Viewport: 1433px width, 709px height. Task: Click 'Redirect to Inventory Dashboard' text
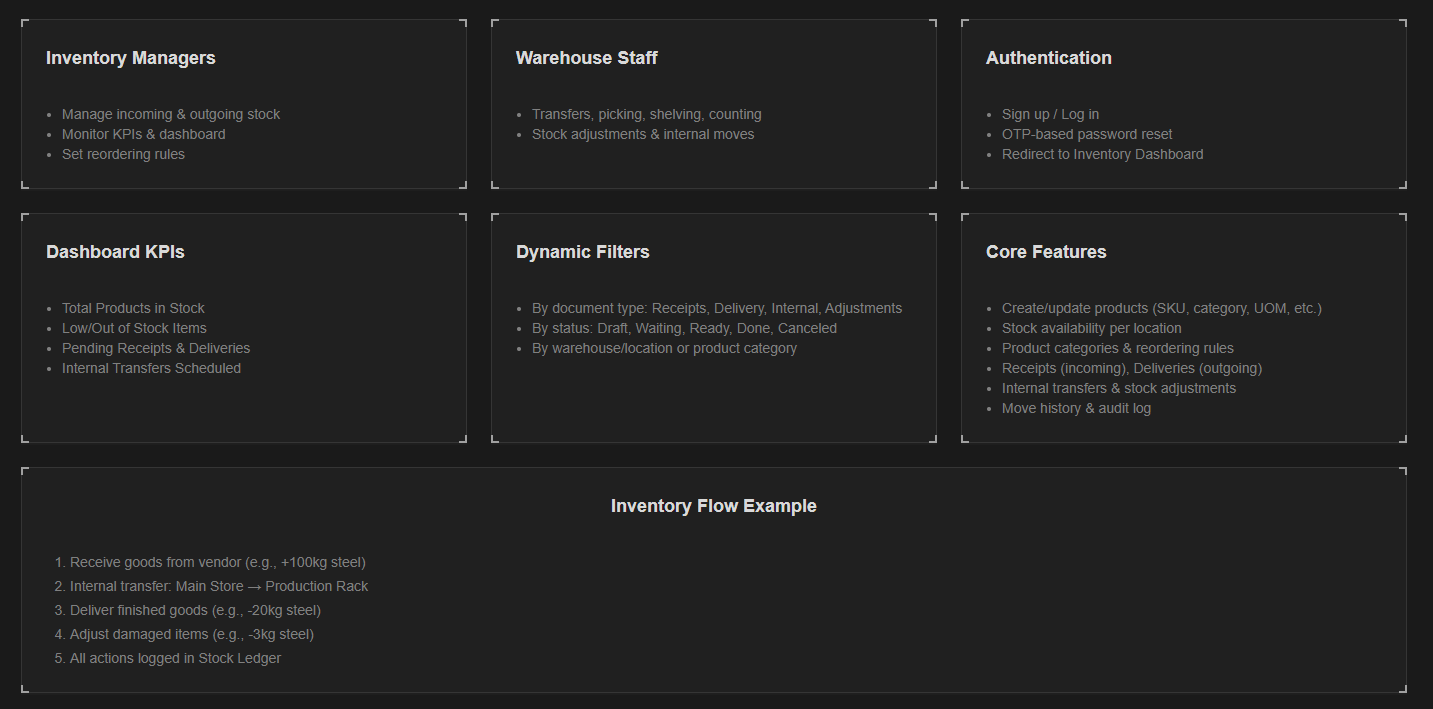[x=1102, y=154]
